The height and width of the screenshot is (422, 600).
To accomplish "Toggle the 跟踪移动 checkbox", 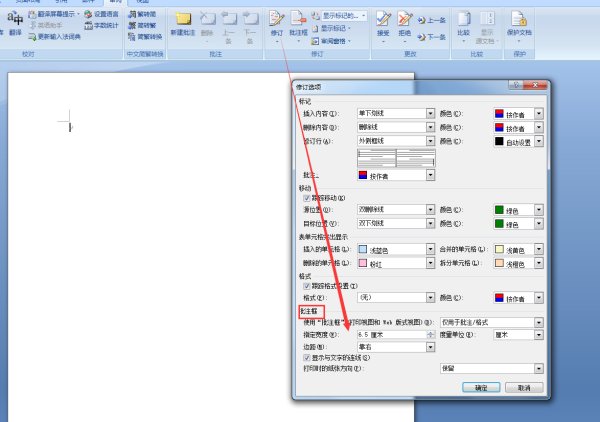I will pyautogui.click(x=307, y=198).
